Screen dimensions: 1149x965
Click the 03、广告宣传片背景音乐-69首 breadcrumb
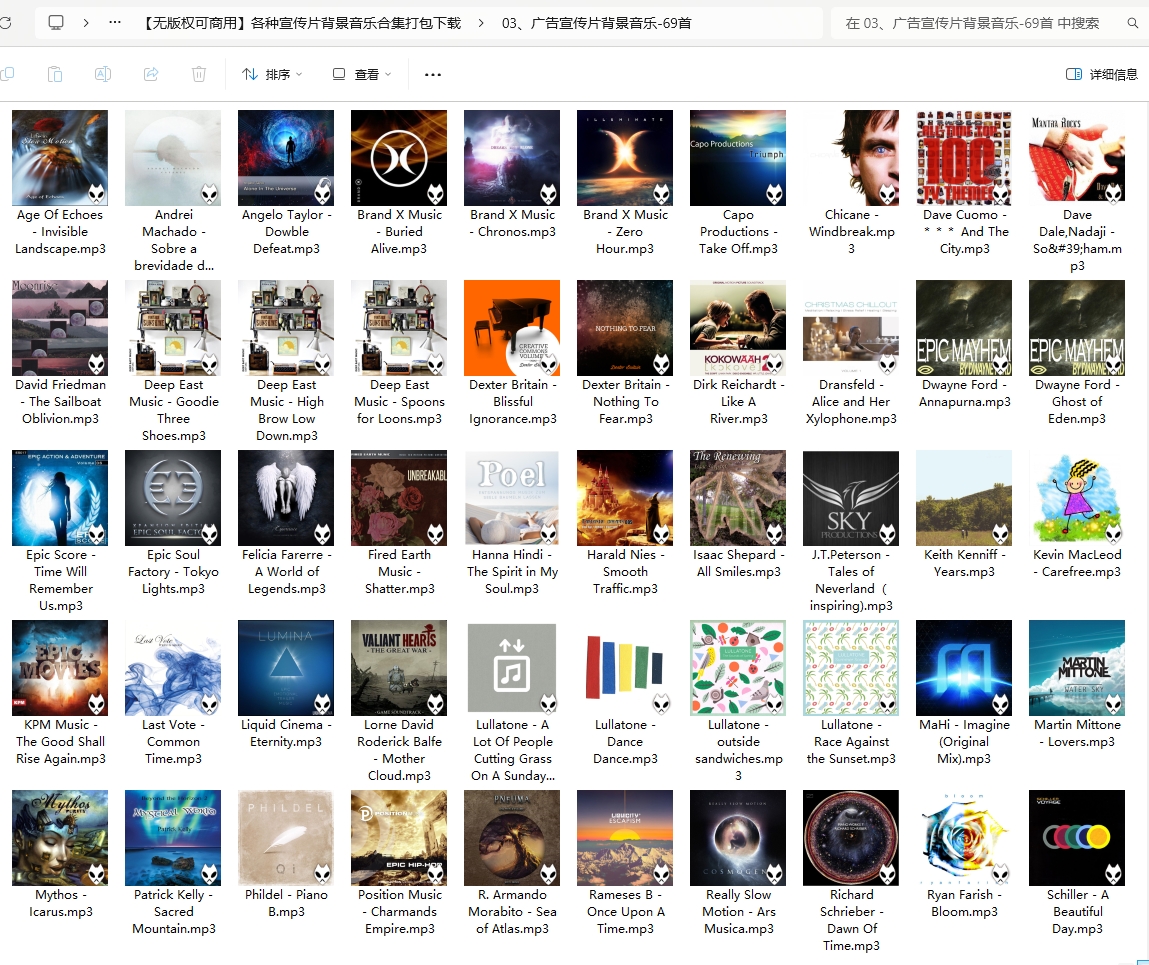point(596,23)
